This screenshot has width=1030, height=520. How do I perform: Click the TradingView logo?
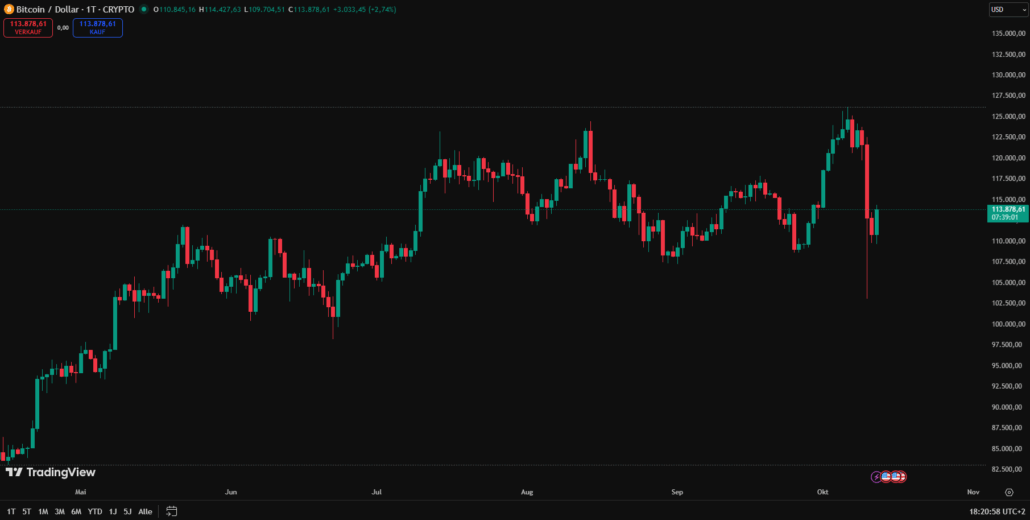coord(50,472)
